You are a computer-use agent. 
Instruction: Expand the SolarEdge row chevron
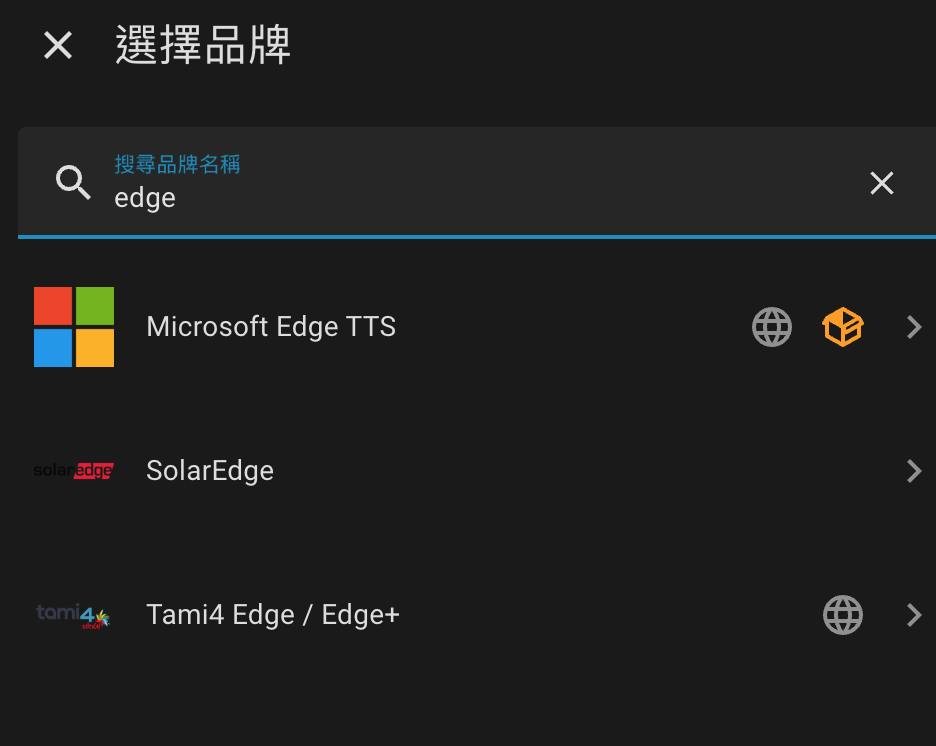[913, 471]
